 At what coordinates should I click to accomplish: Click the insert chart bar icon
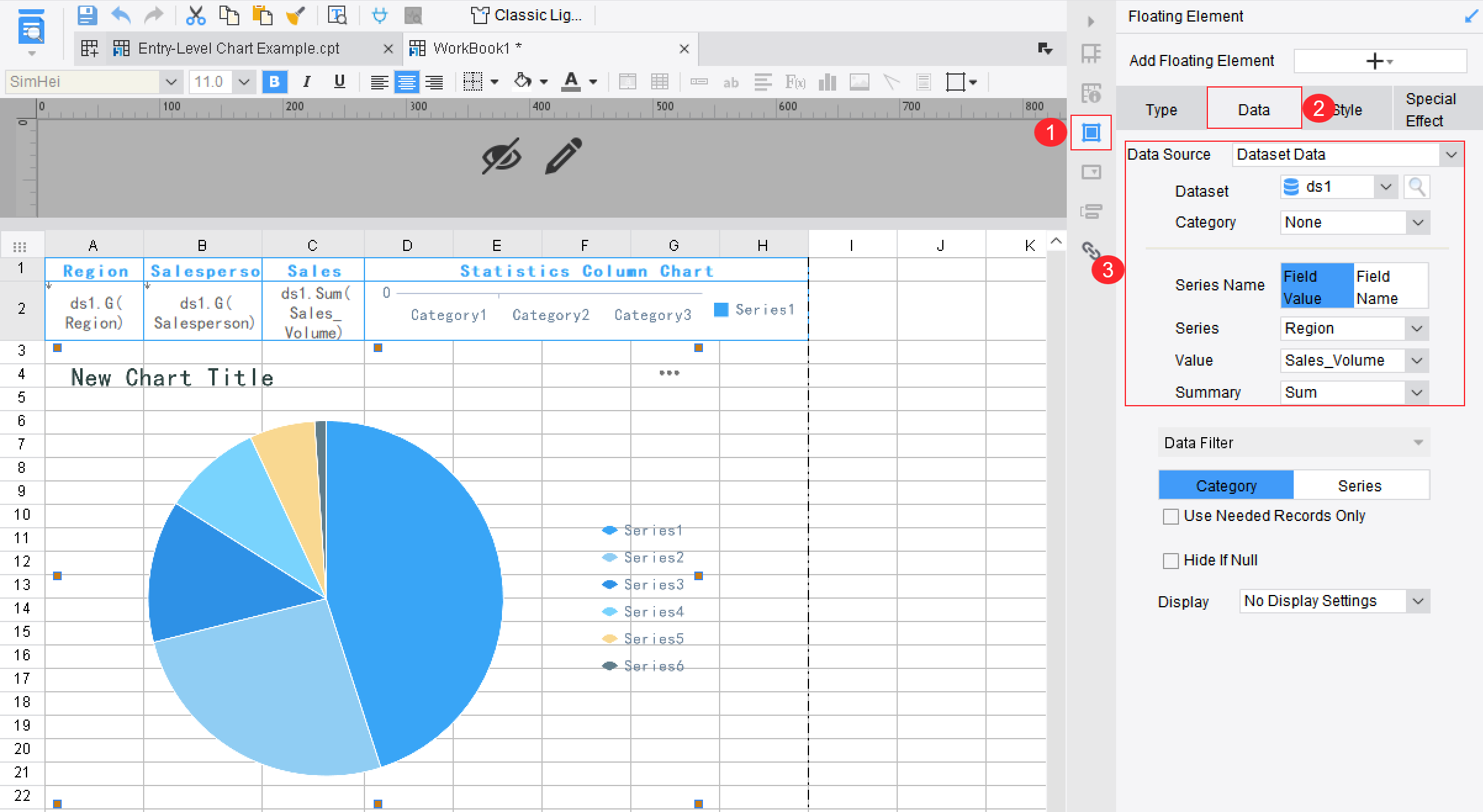(827, 81)
